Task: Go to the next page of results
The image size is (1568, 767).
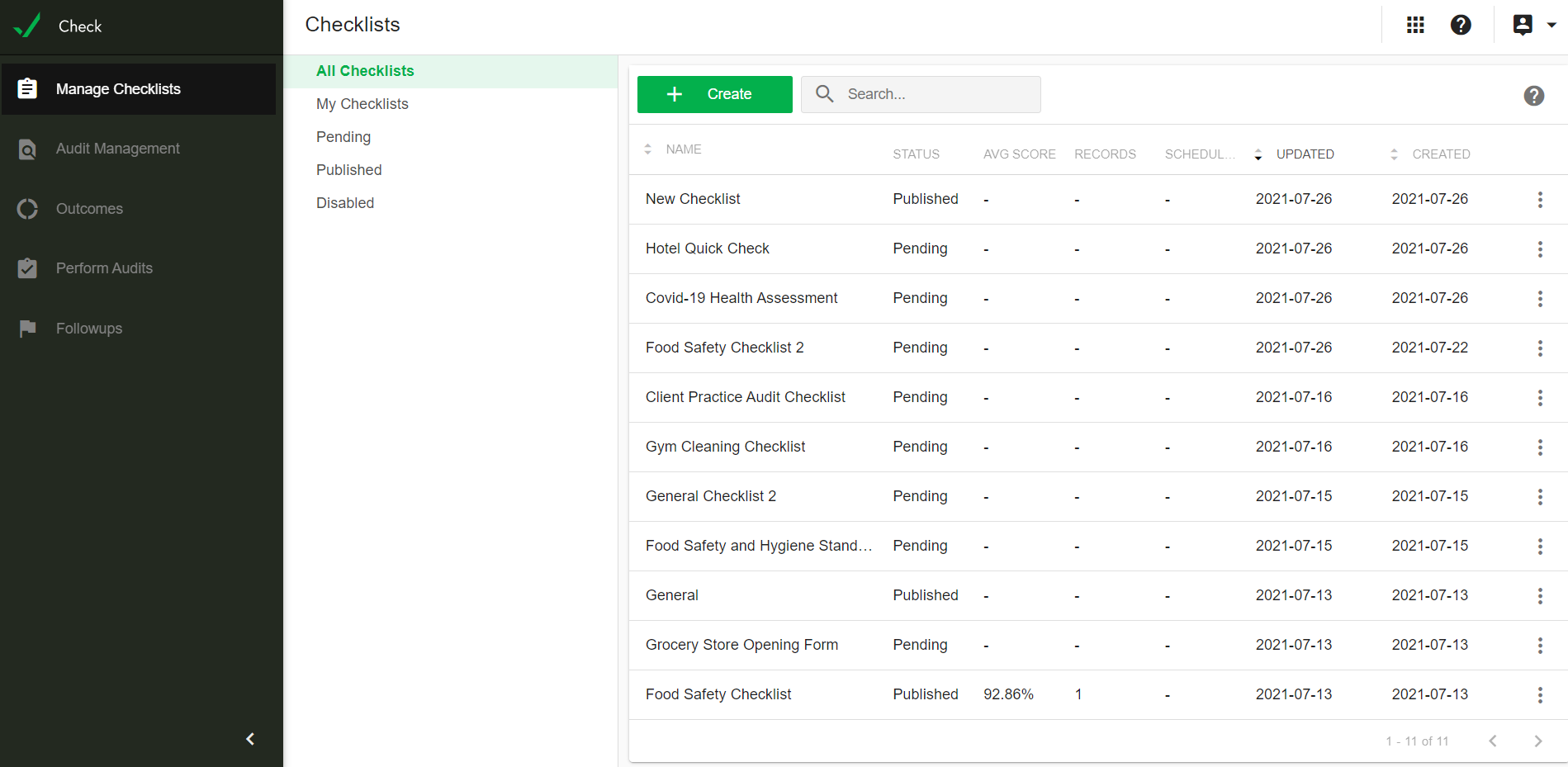Action: coord(1537,741)
